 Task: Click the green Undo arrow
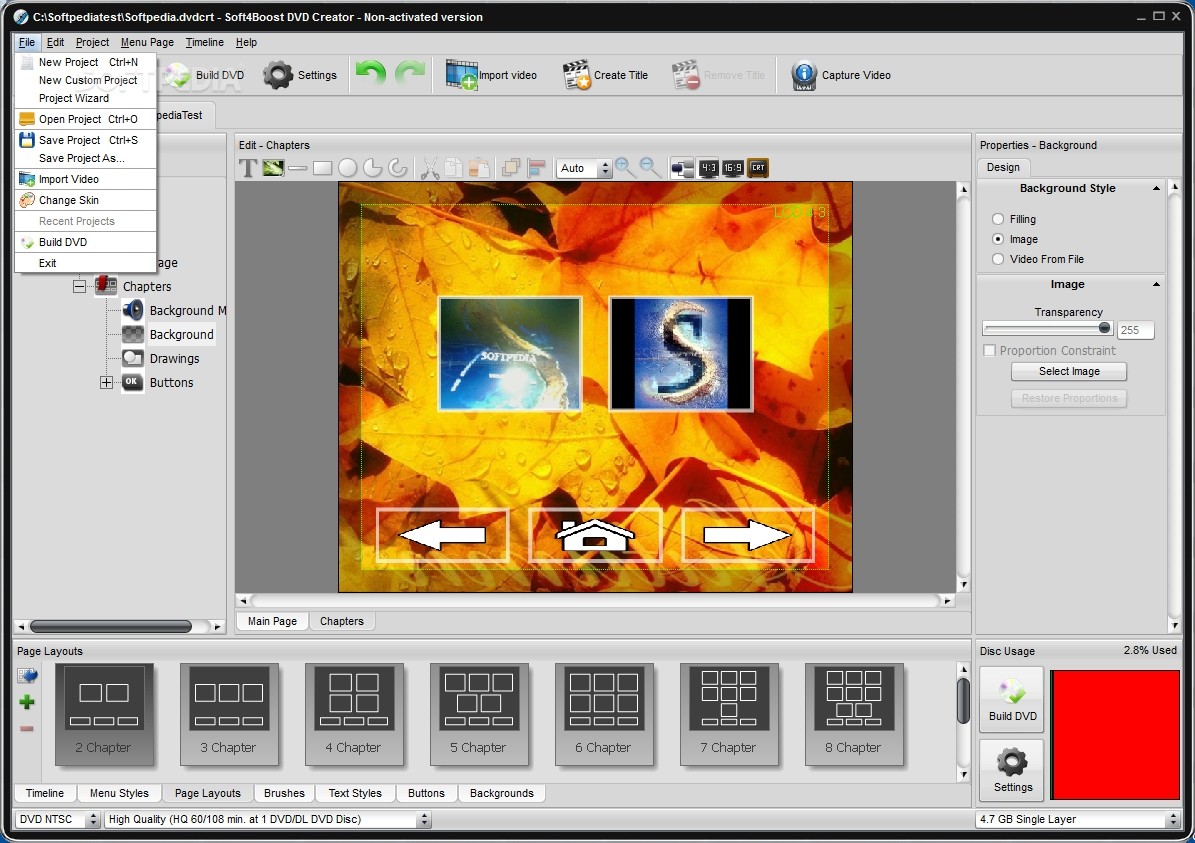pos(371,75)
